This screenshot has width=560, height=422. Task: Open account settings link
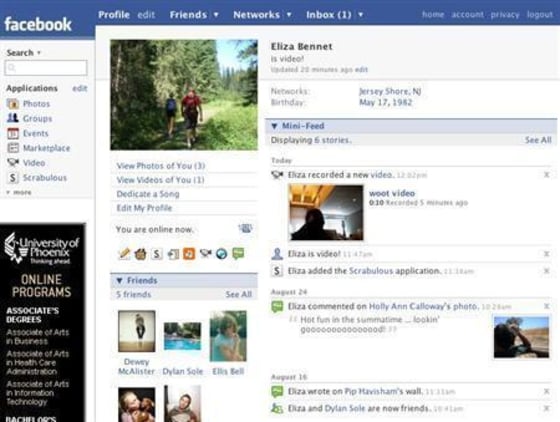coord(468,14)
